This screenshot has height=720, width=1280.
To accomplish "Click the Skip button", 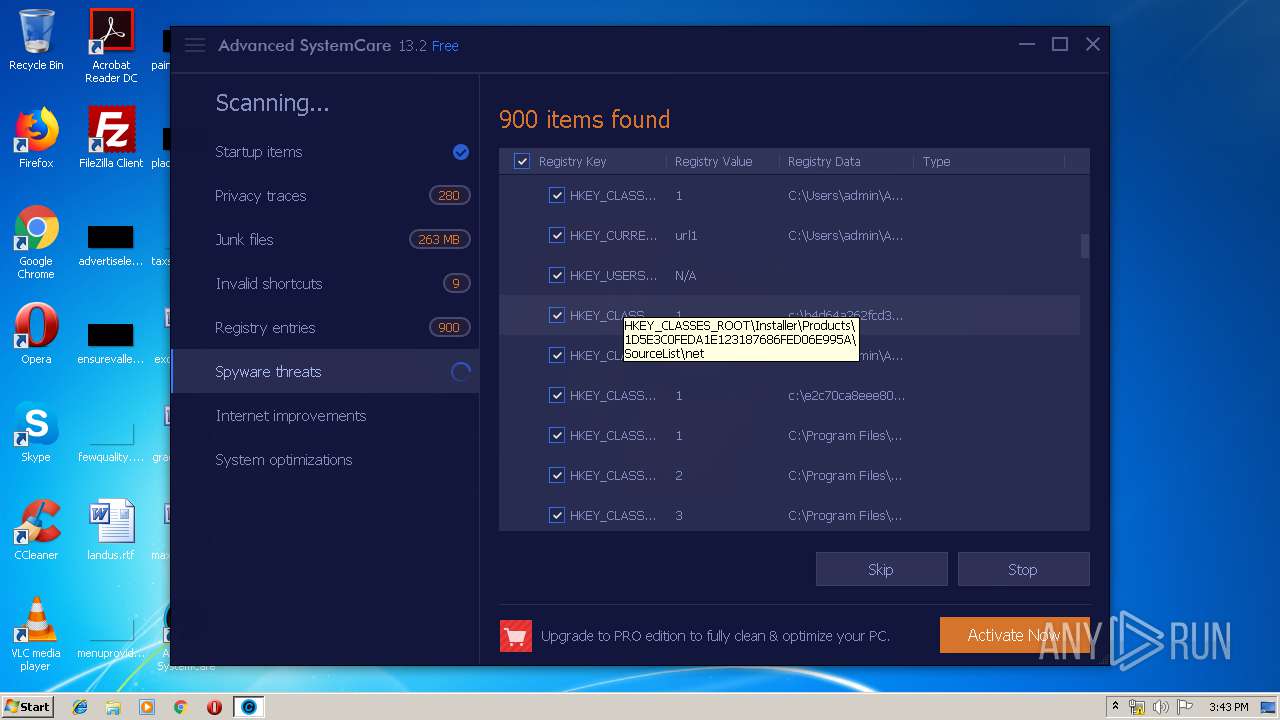I will tap(881, 569).
